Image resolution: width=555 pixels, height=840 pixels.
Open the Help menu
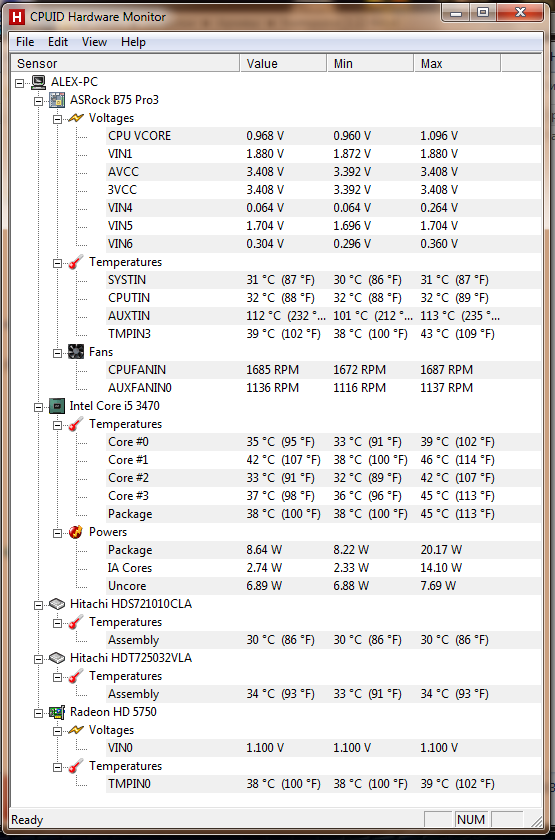[133, 42]
